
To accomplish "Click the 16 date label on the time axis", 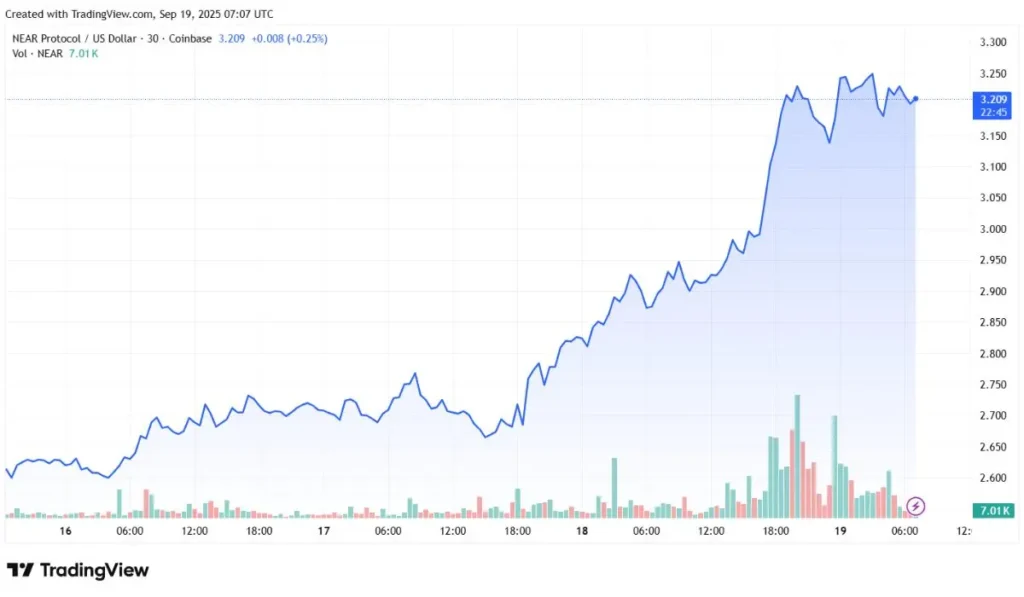I will pos(65,531).
